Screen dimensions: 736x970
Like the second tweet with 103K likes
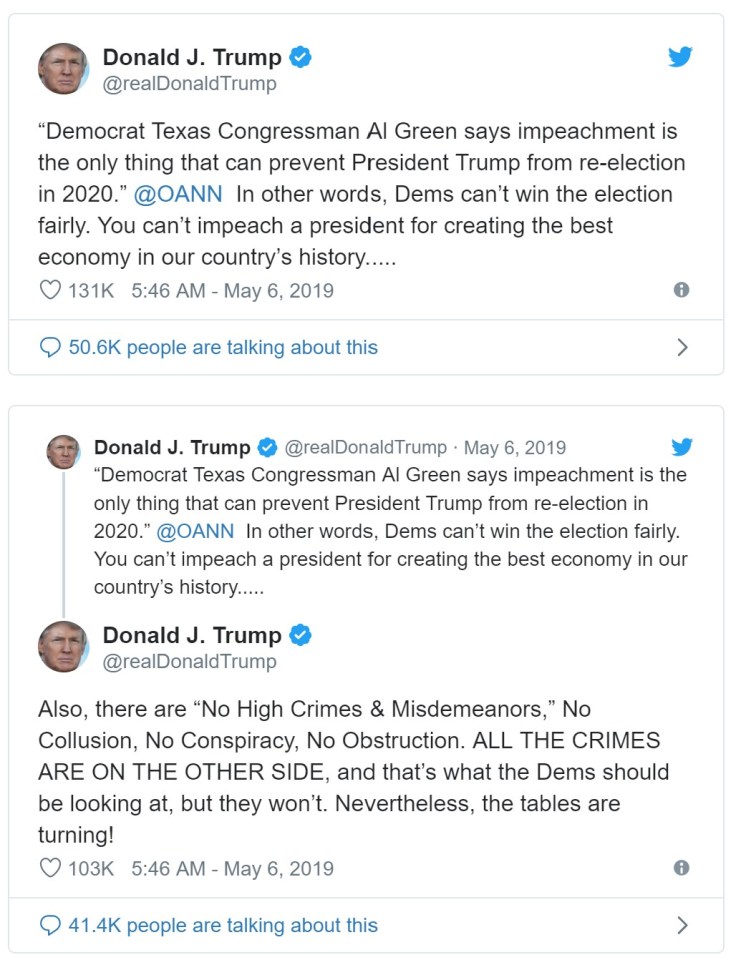50,868
